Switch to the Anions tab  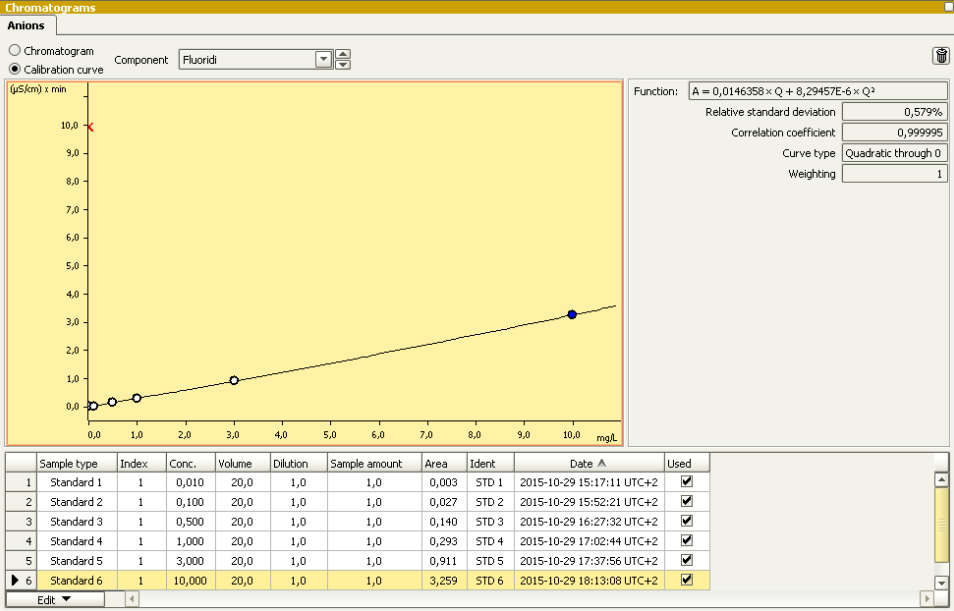pyautogui.click(x=26, y=26)
